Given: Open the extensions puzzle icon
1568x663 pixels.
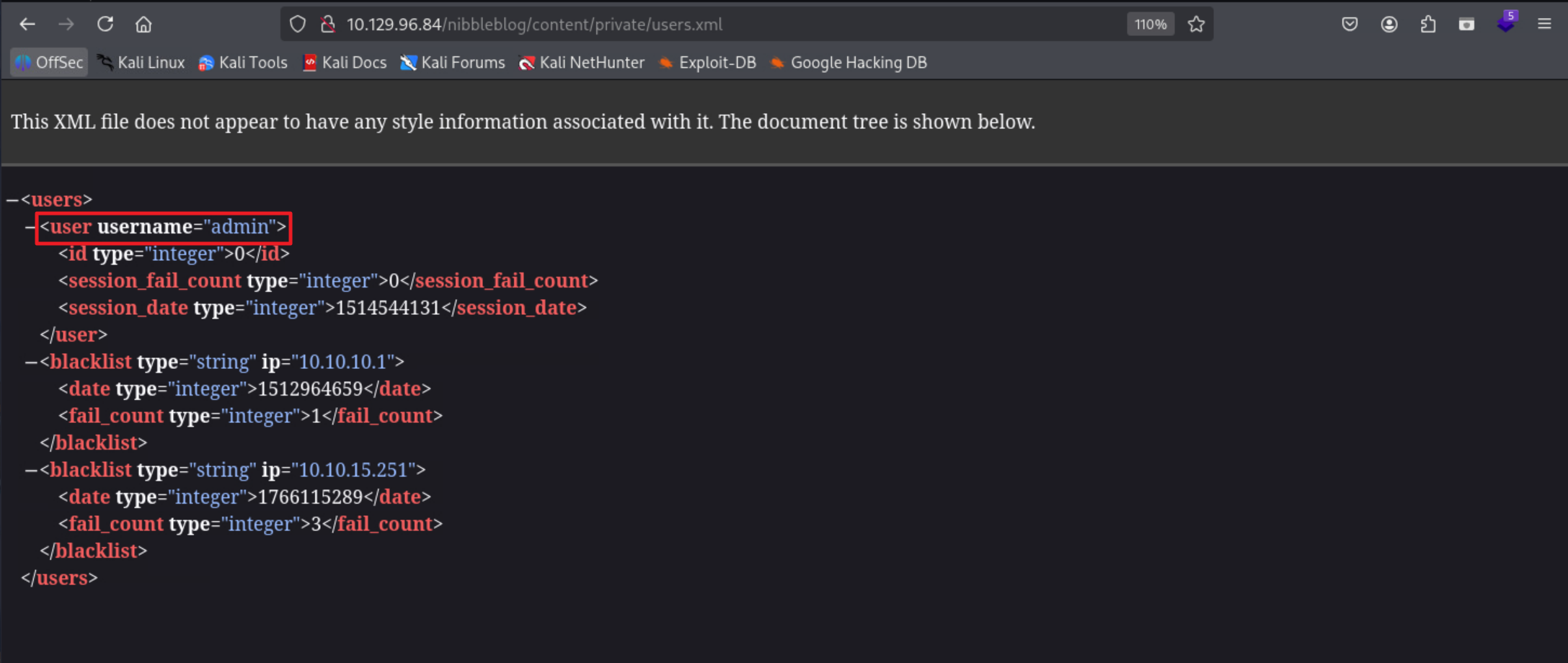Looking at the screenshot, I should coord(1427,25).
